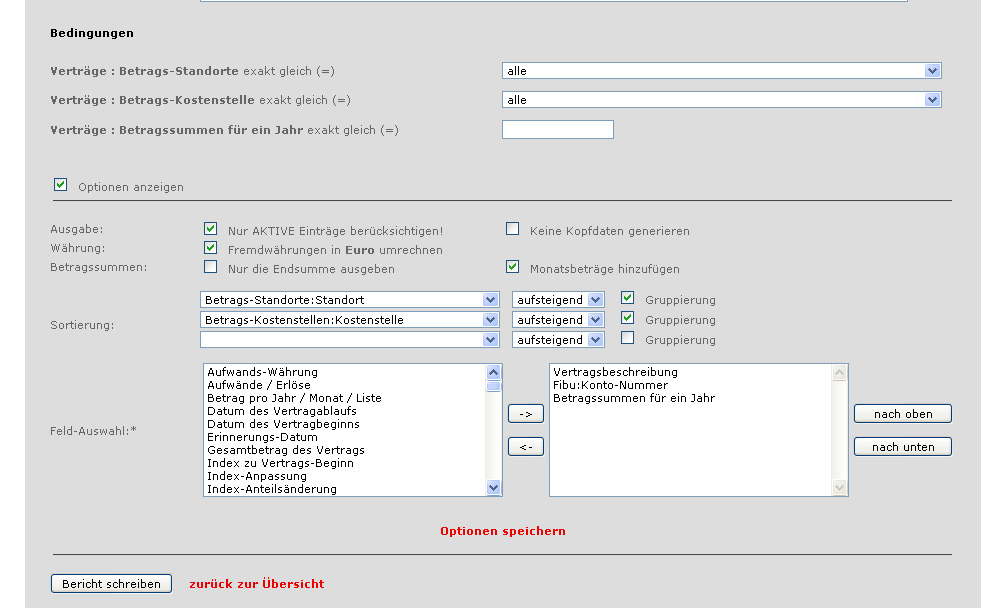Enable 'Nur die Endsumme ausgeben'
Viewport: 1007px width, 608px height.
210,267
